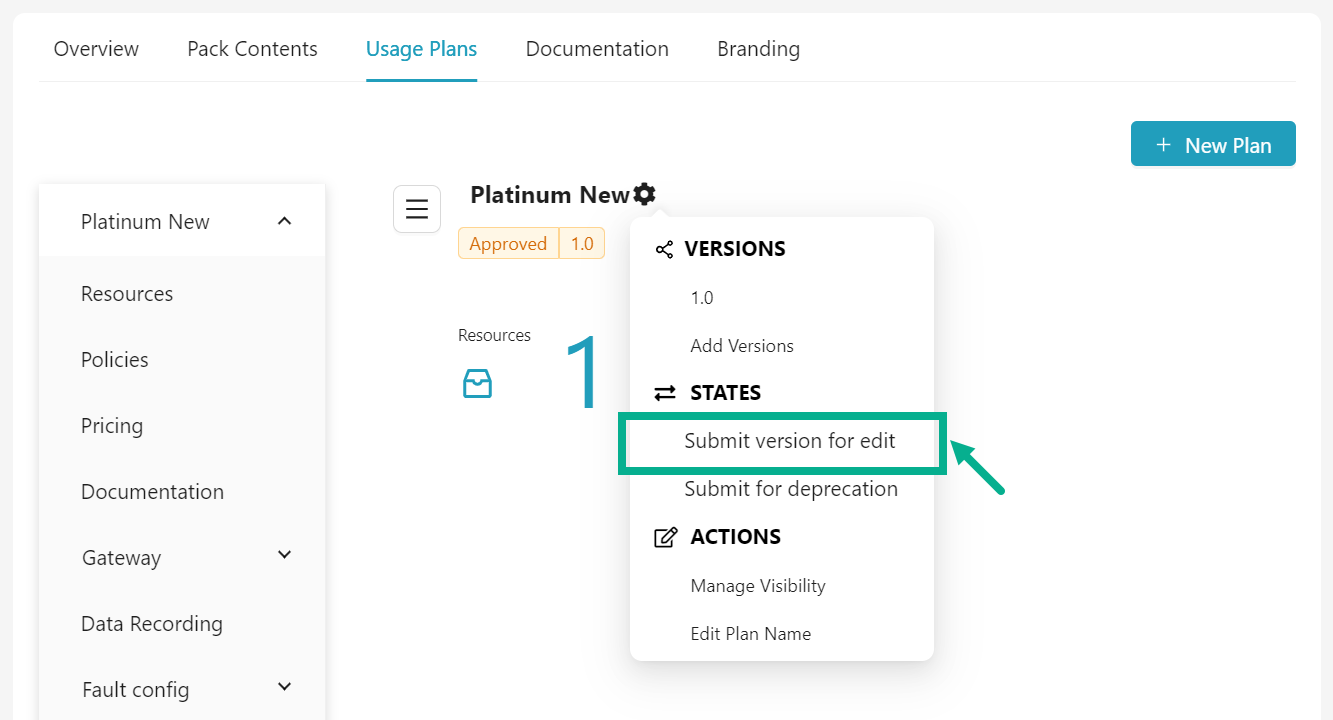Expand the Fault config section
This screenshot has height=720, width=1333.
[x=284, y=687]
